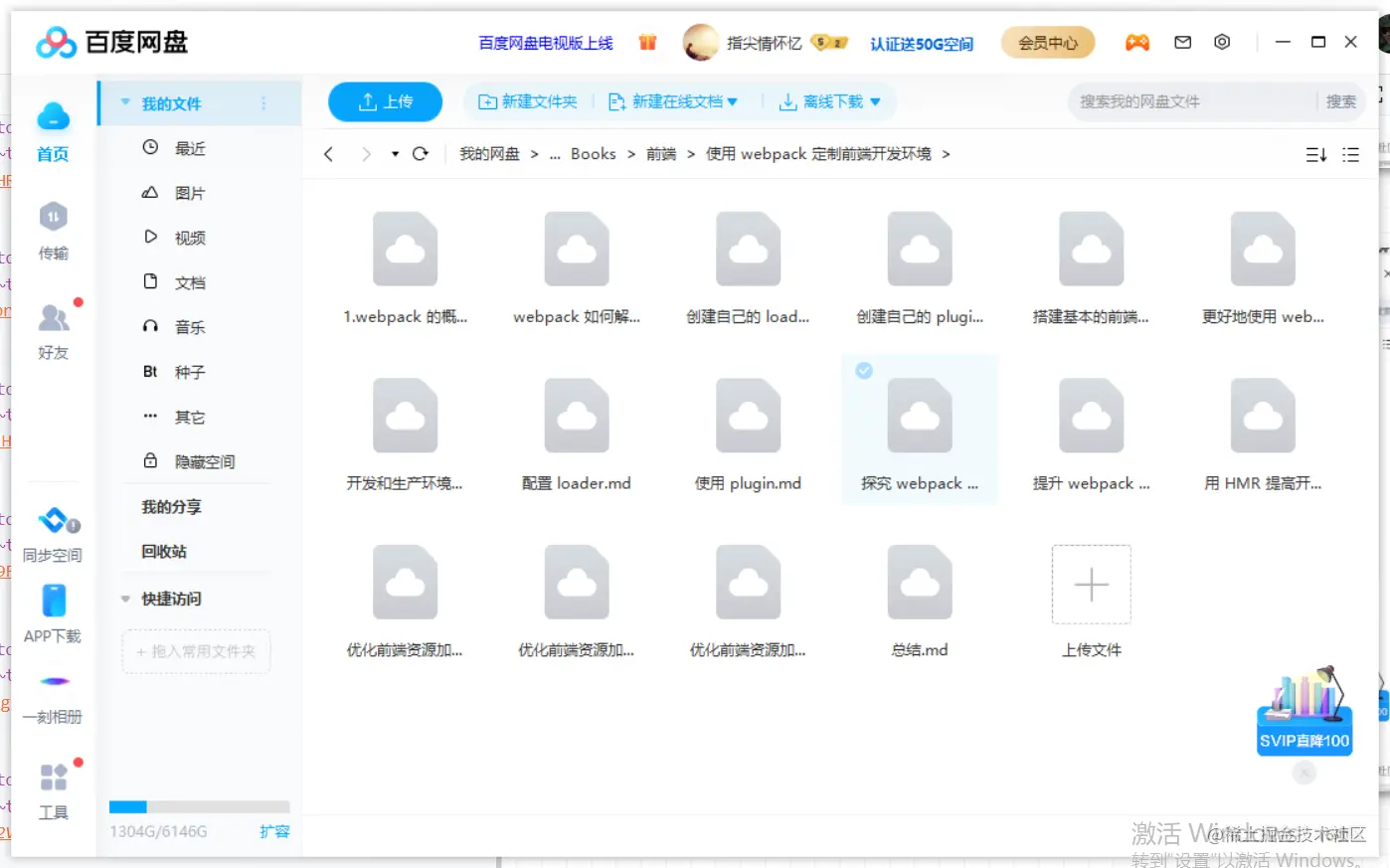Viewport: 1390px width, 868px height.
Task: Open file 总结.md
Action: click(920, 601)
